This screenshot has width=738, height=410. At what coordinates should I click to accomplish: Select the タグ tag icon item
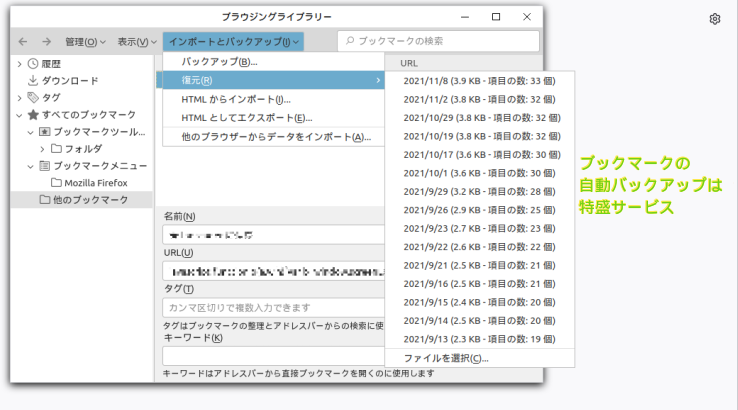(x=33, y=98)
